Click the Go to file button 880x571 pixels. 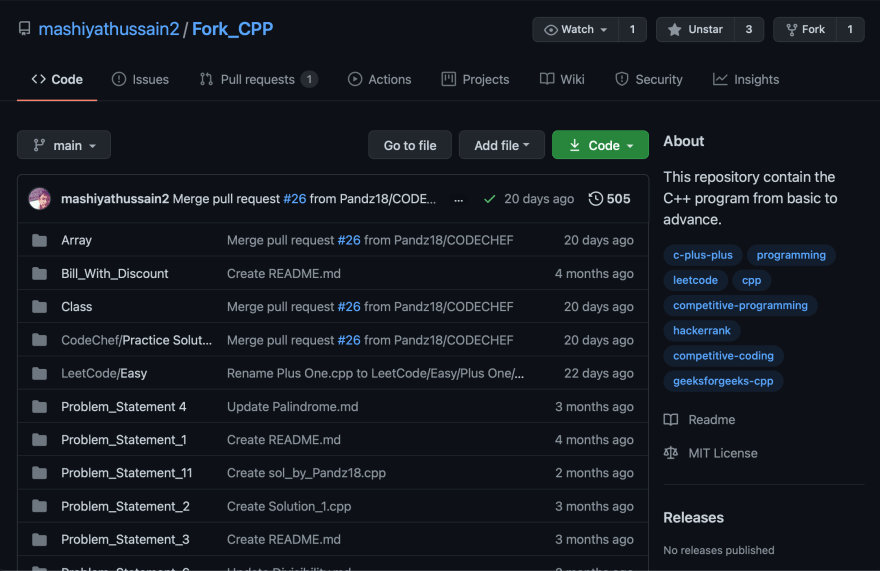pos(410,145)
